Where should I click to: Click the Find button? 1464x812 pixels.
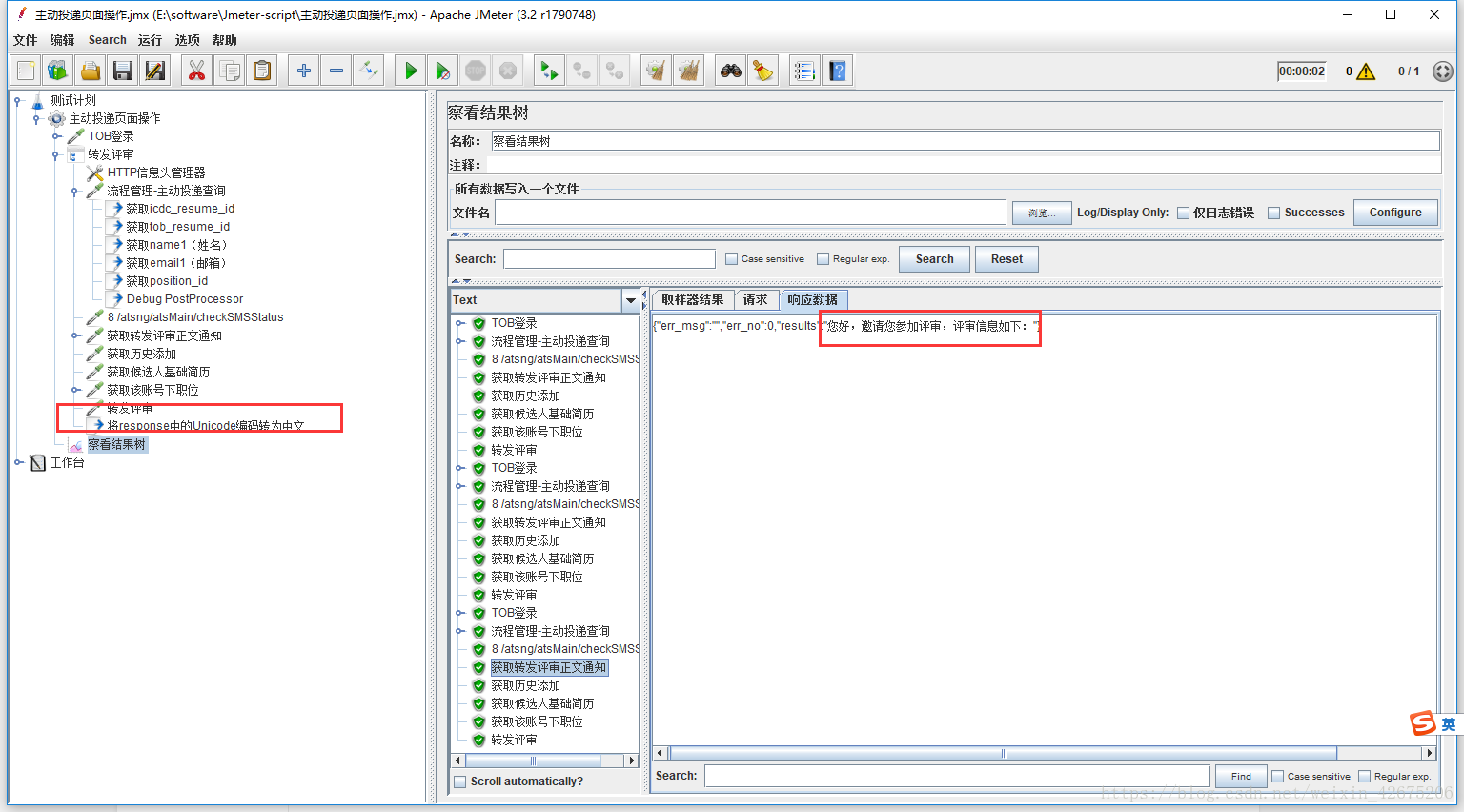tap(1241, 777)
